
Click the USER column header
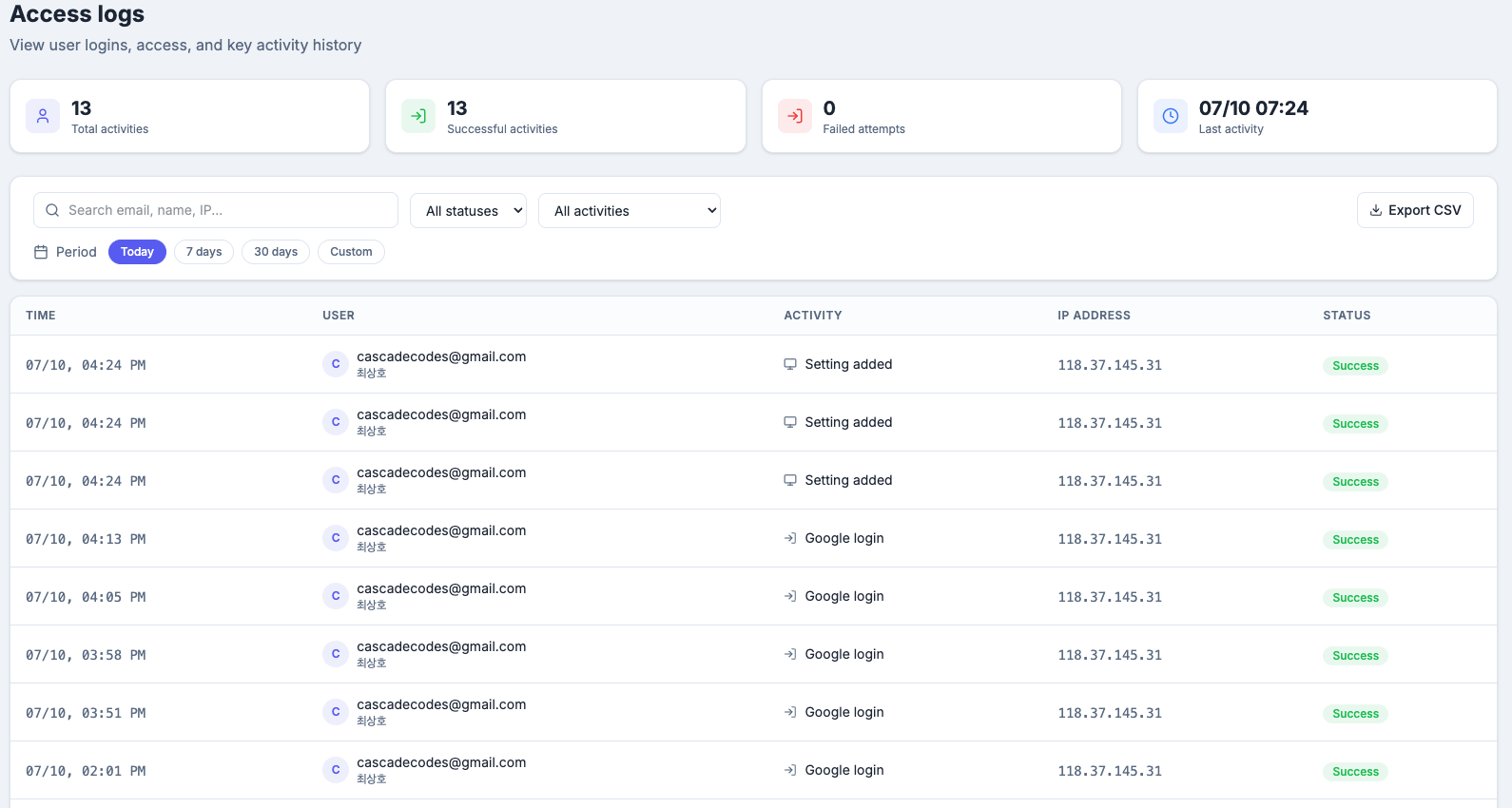[x=339, y=316]
